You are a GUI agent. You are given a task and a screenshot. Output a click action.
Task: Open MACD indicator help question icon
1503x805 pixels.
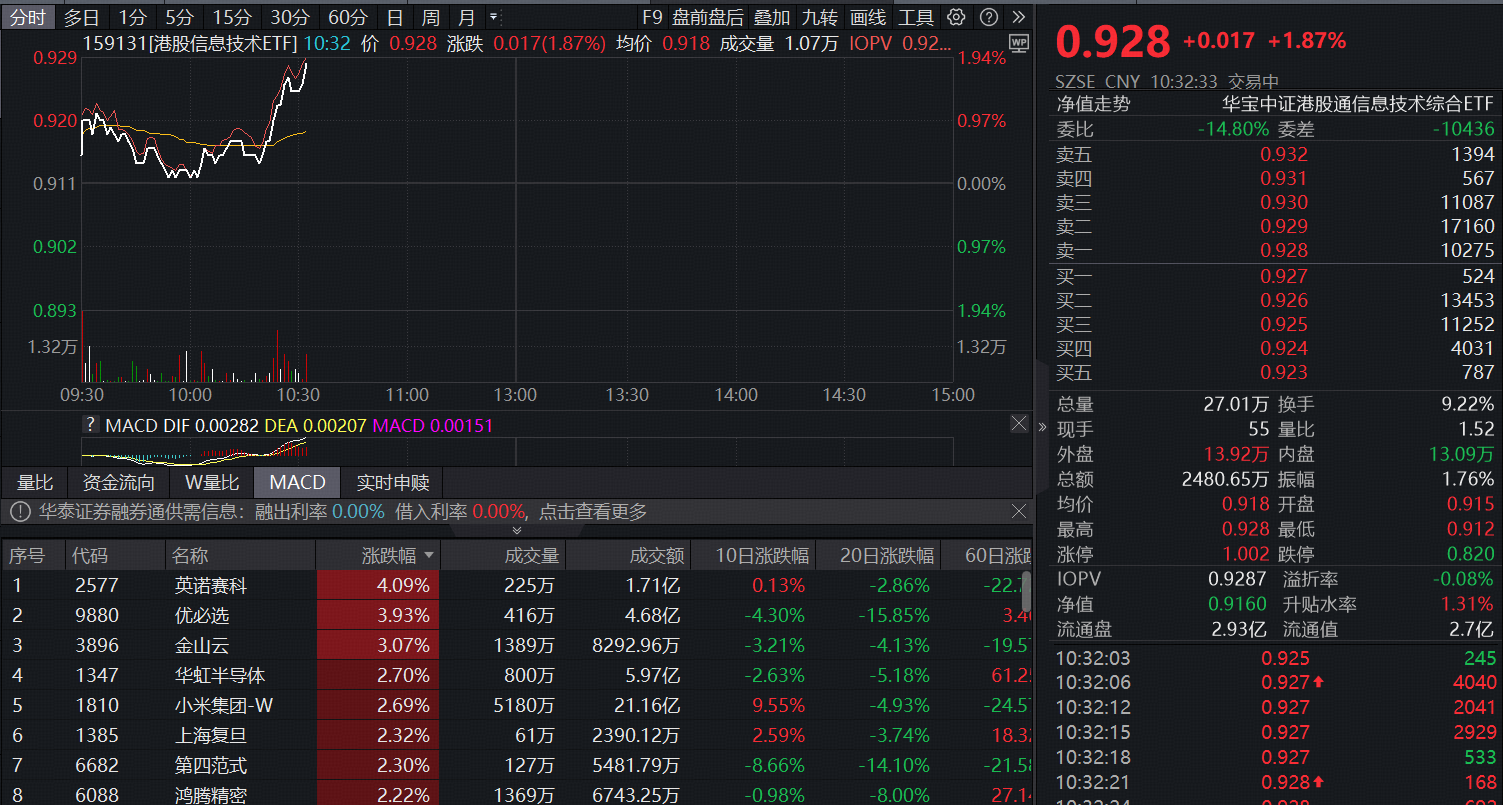[91, 425]
